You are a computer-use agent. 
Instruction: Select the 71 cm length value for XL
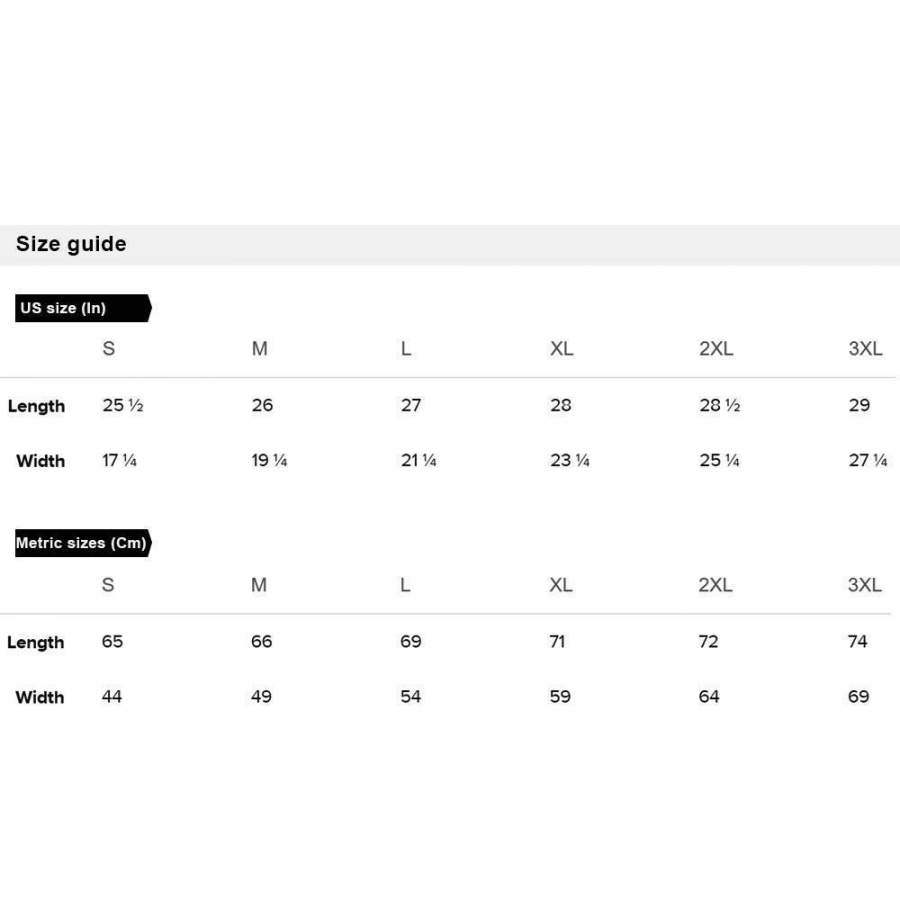(558, 642)
